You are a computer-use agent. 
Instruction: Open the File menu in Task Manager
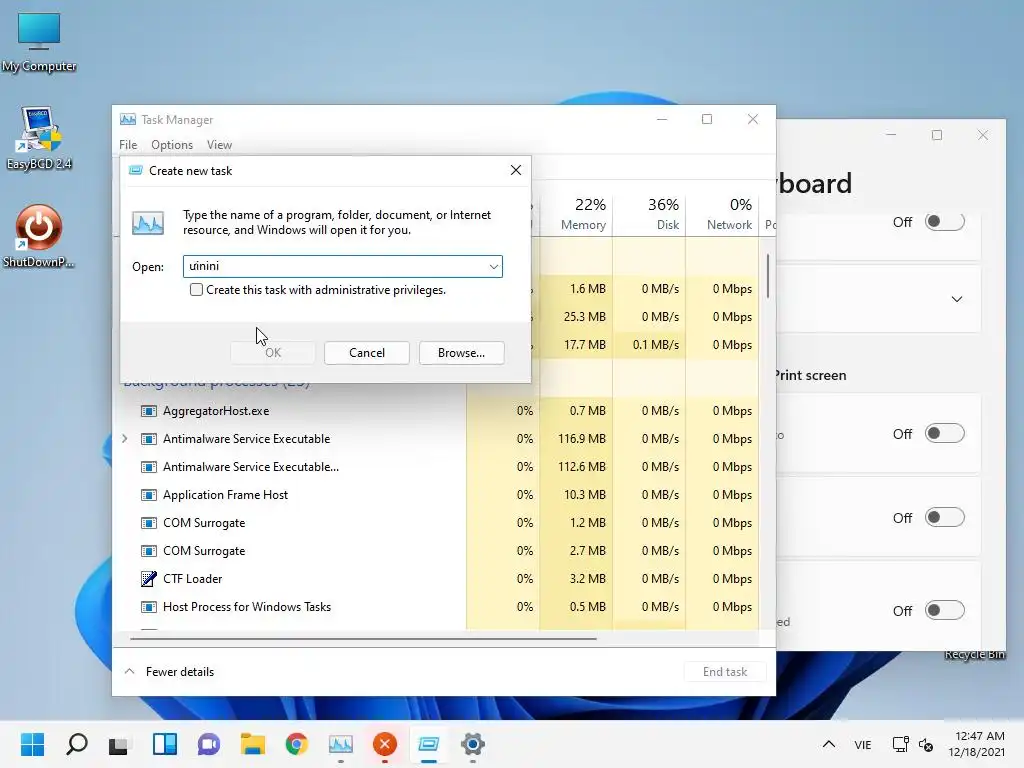click(128, 145)
